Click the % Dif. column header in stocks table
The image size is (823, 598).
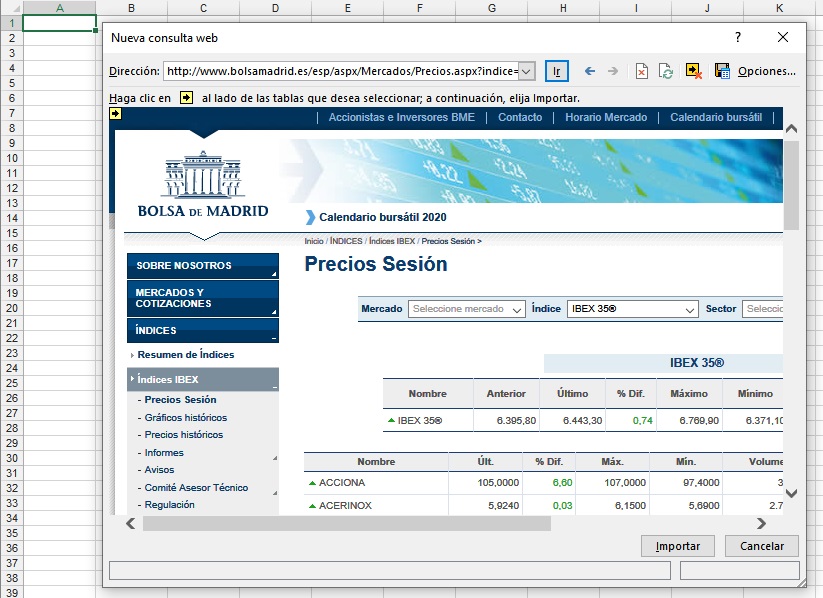(x=548, y=461)
